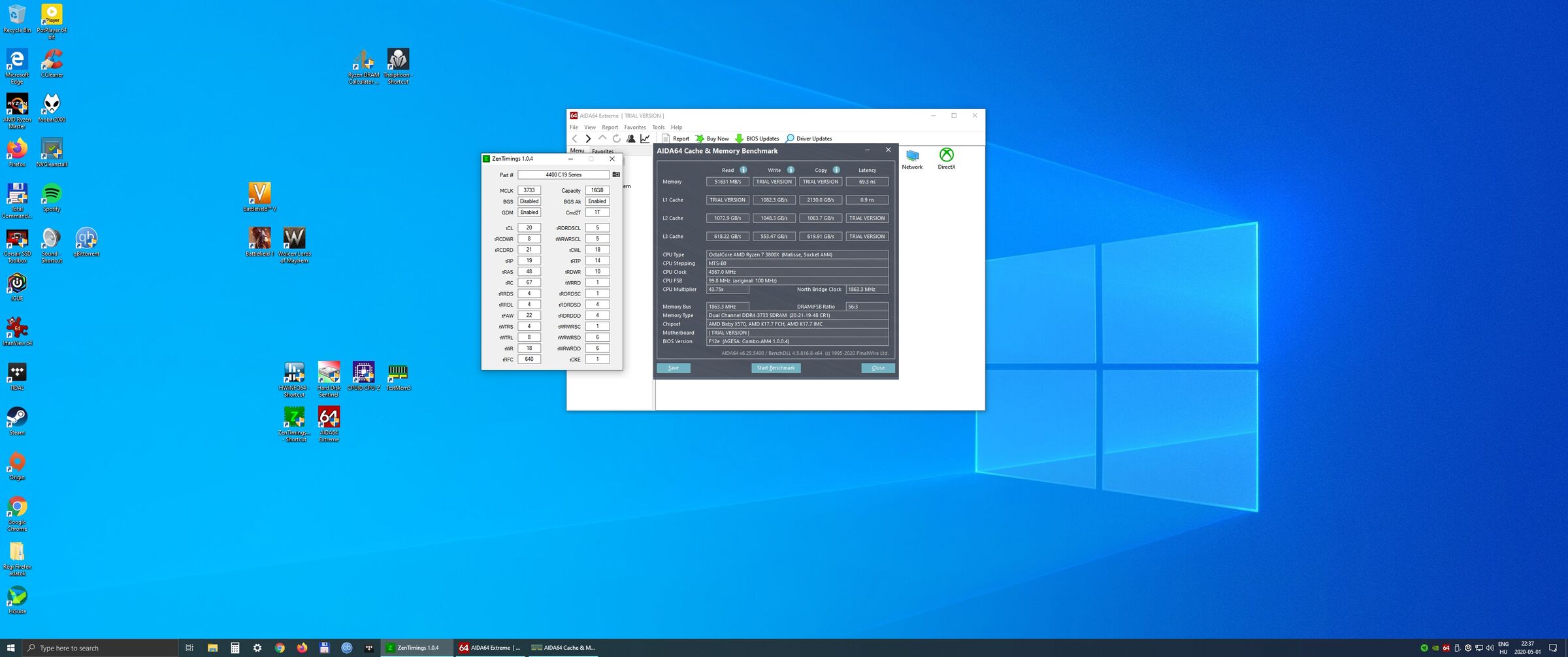Image resolution: width=1568 pixels, height=657 pixels.
Task: Select the AMD Ryzen Master desktop icon
Action: click(x=17, y=111)
